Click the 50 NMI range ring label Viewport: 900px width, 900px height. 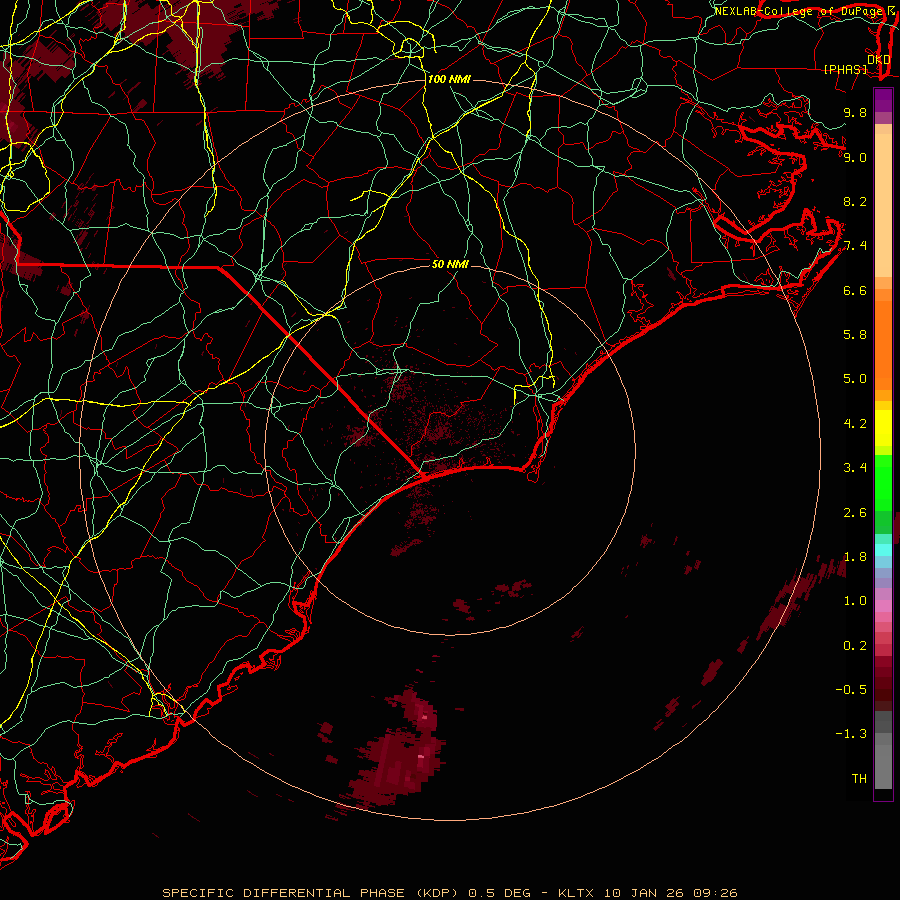(450, 264)
